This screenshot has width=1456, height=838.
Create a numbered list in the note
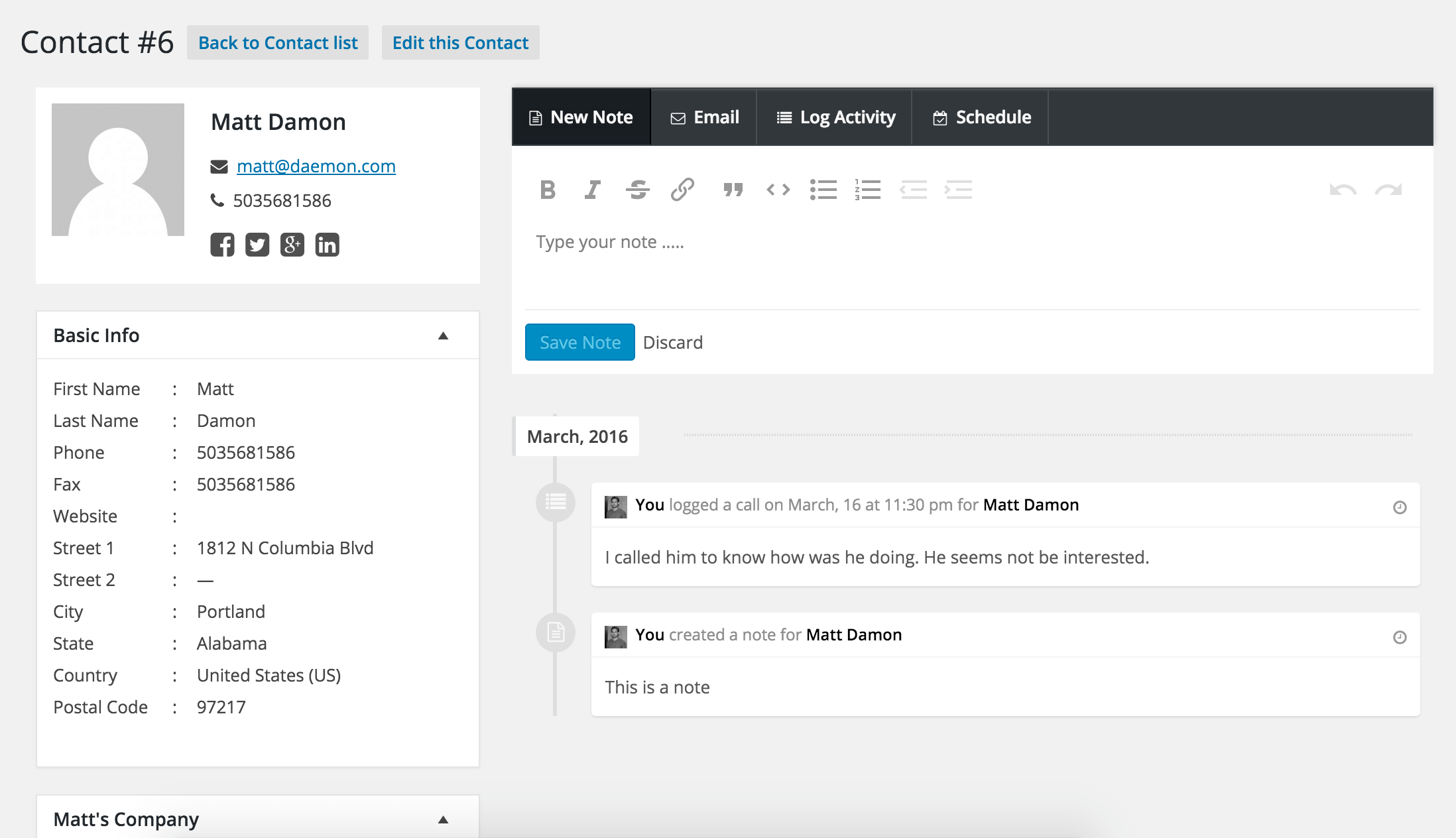pos(868,190)
